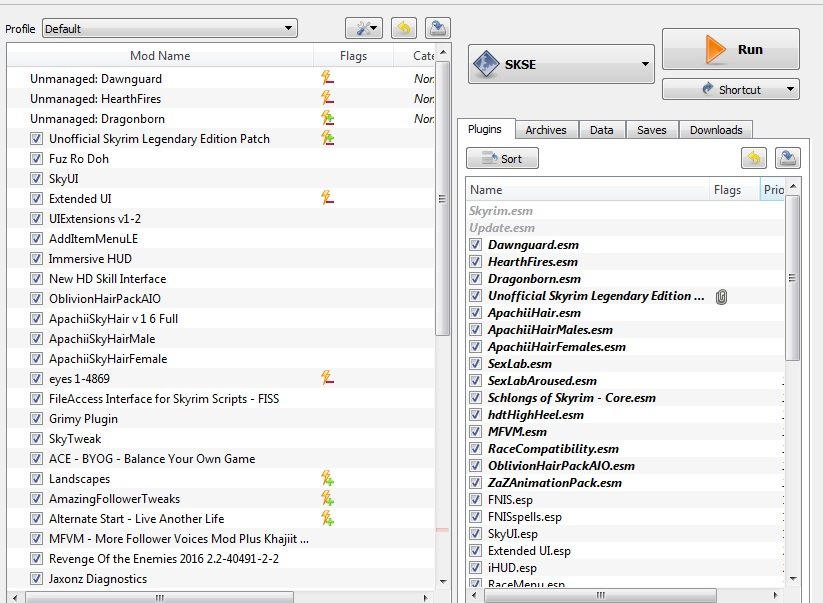The width and height of the screenshot is (823, 603).
Task: Uncheck the Jaxonz Diagnostics mod
Action: [36, 578]
